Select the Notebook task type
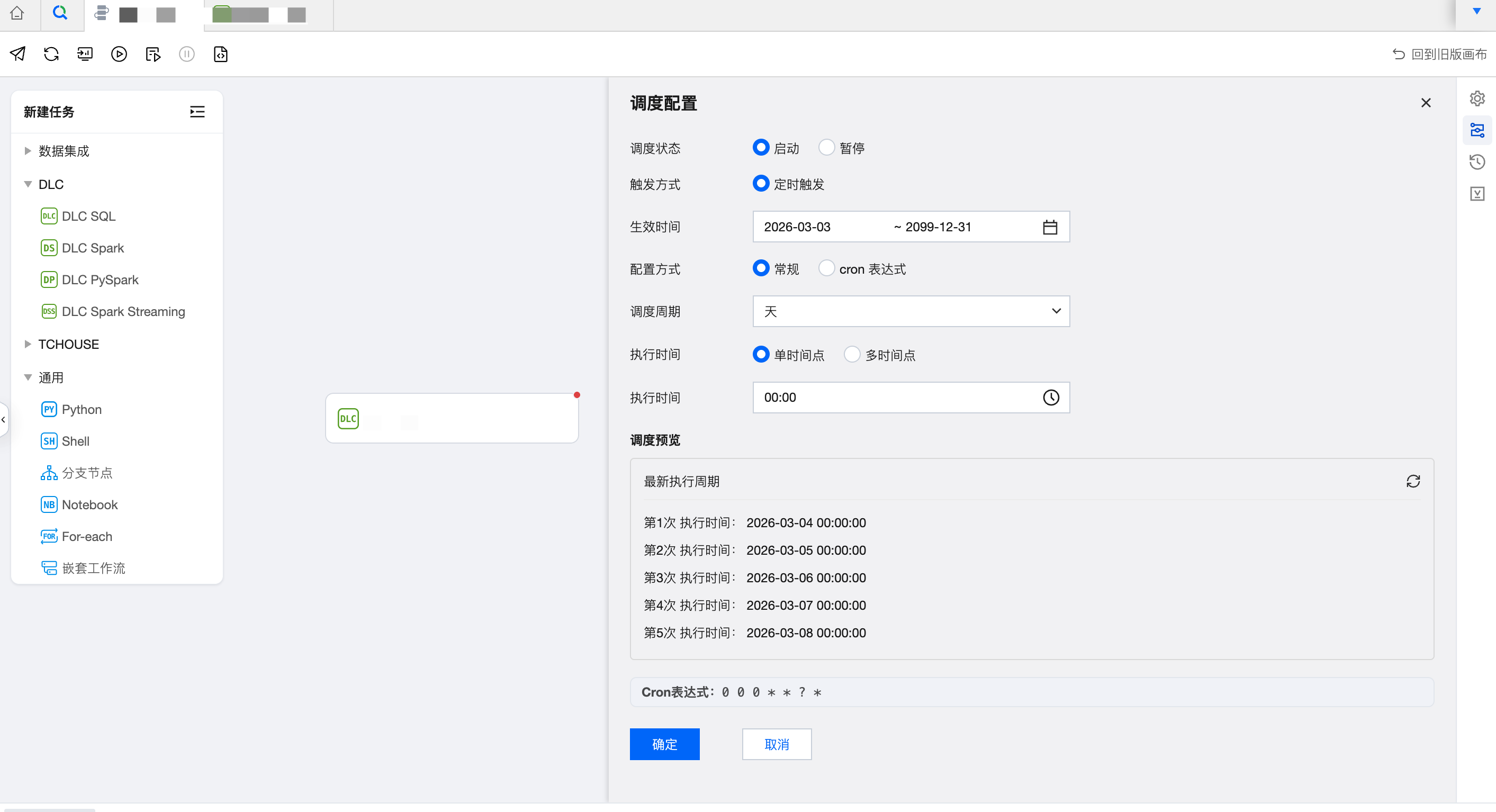This screenshot has height=812, width=1496. (x=89, y=504)
